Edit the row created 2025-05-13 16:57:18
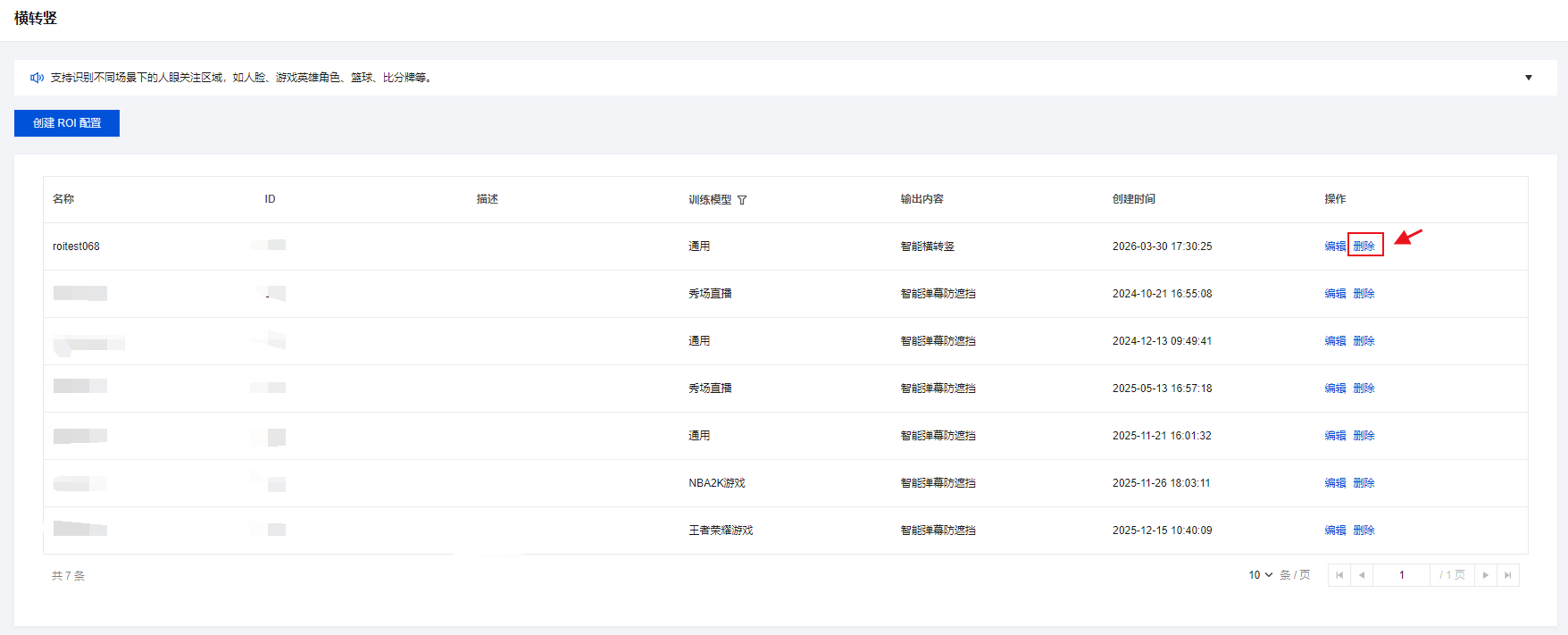This screenshot has width=1568, height=635. [1335, 389]
